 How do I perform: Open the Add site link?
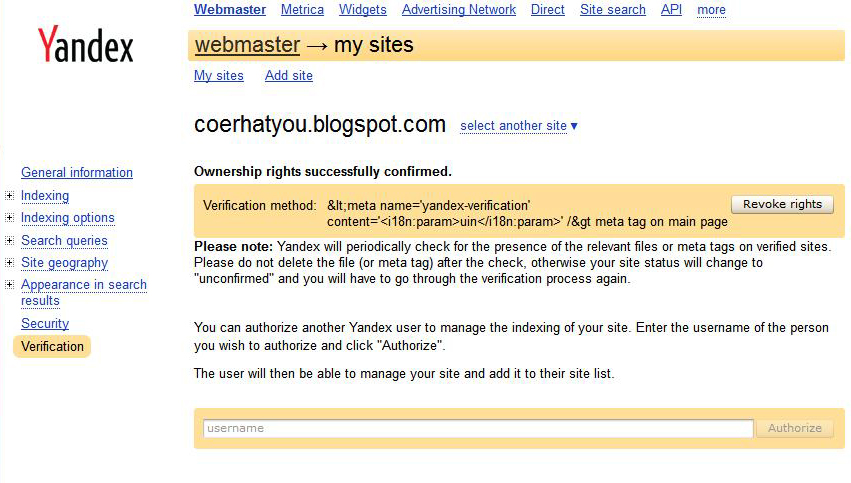288,76
